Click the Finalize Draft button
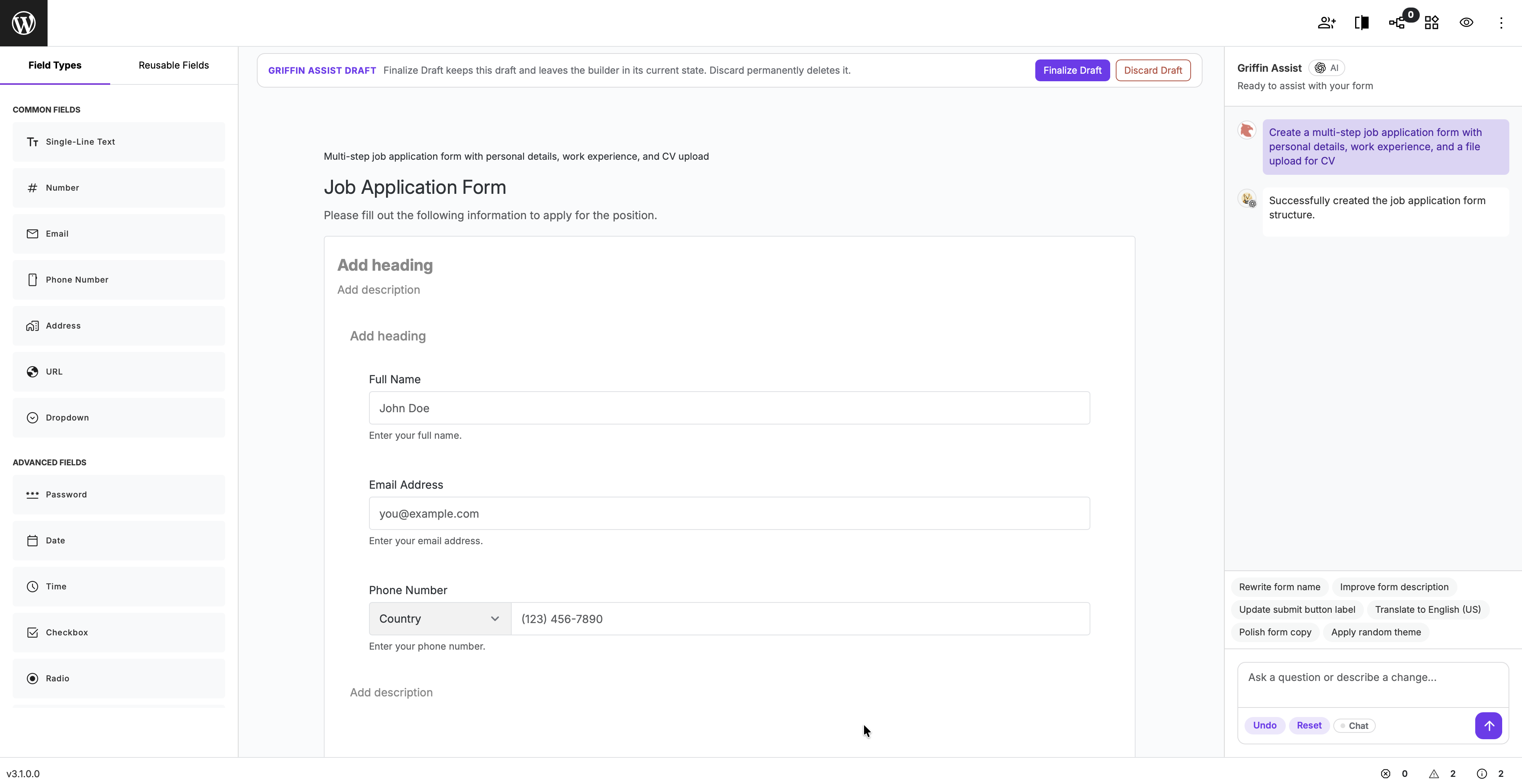The height and width of the screenshot is (784, 1522). point(1073,70)
